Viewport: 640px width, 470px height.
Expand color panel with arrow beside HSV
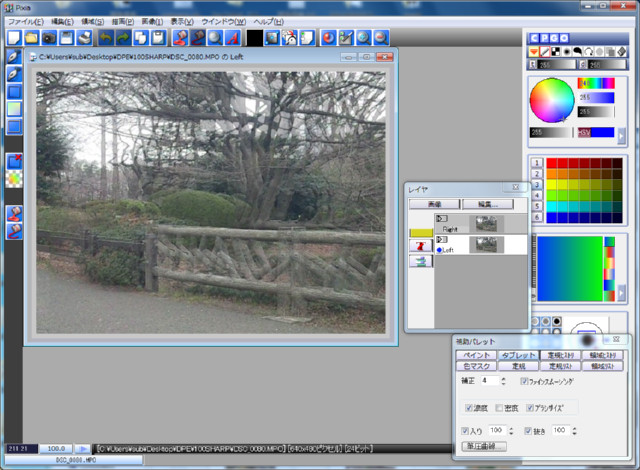[621, 136]
